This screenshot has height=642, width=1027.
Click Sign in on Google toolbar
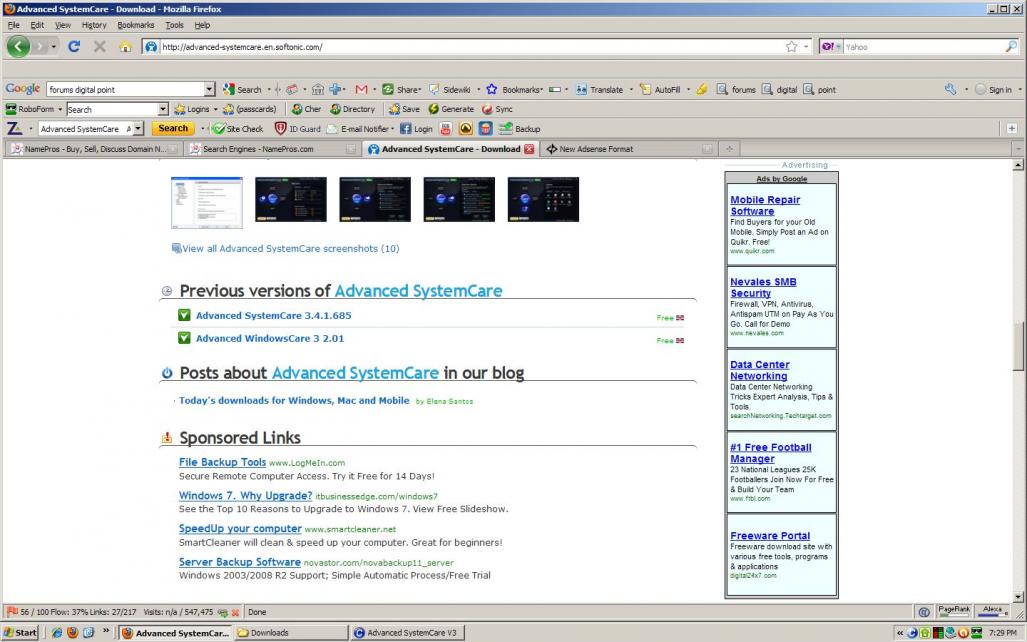[994, 89]
